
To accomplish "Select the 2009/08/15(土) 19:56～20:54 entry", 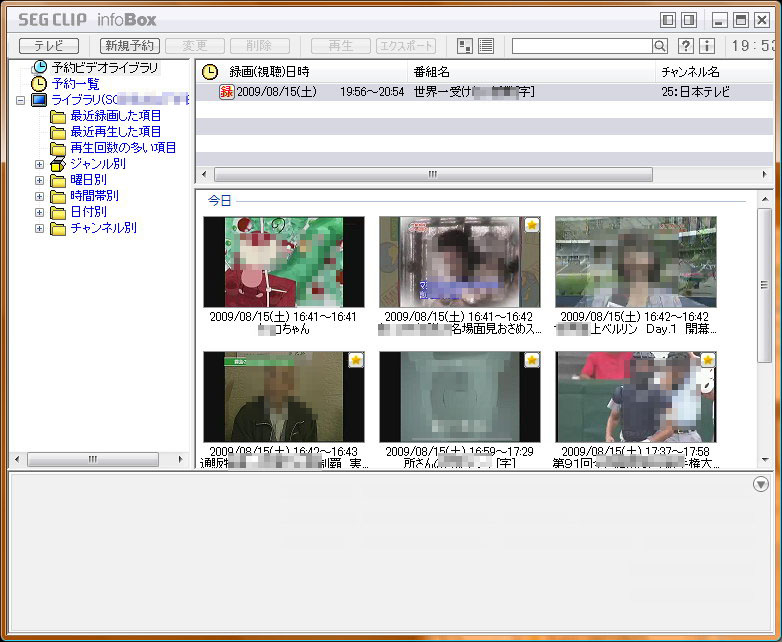I will 320,92.
